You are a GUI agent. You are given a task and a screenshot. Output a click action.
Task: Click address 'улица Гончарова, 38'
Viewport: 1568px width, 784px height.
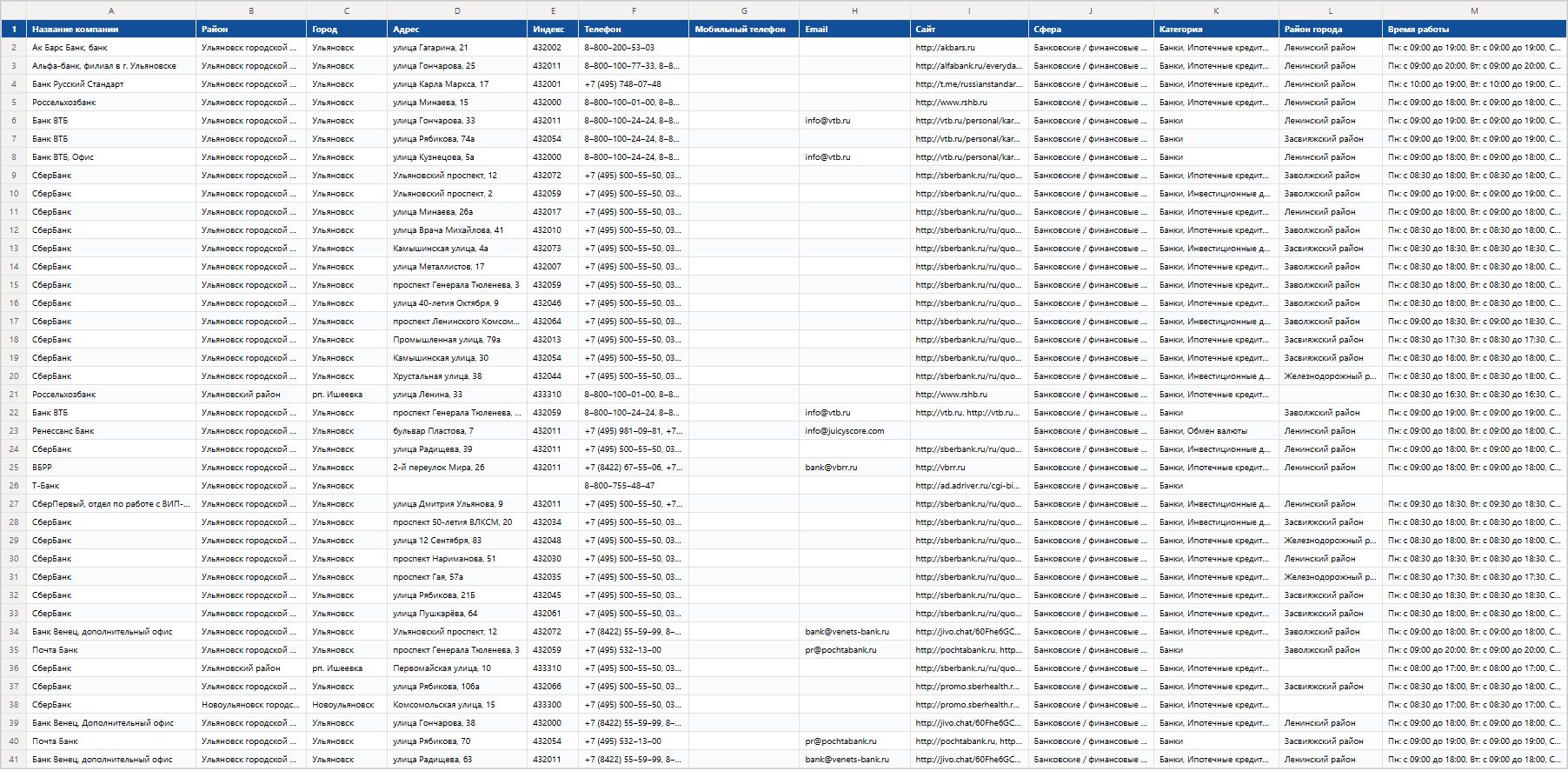click(x=457, y=723)
